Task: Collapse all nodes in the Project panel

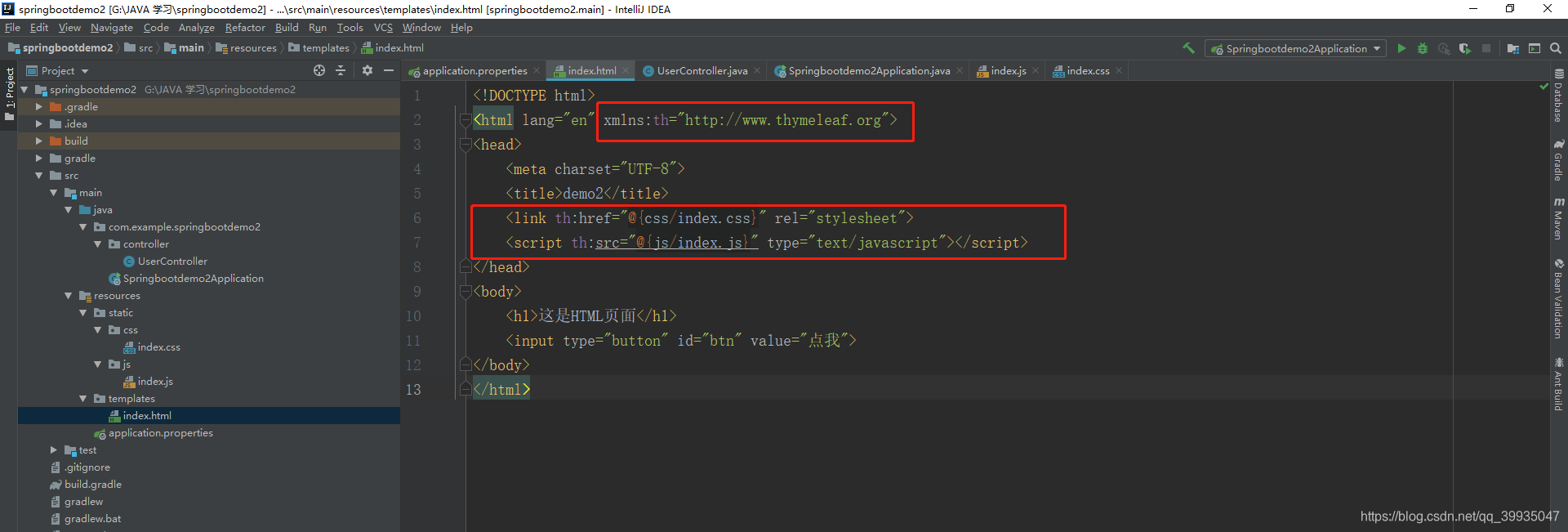Action: click(341, 70)
